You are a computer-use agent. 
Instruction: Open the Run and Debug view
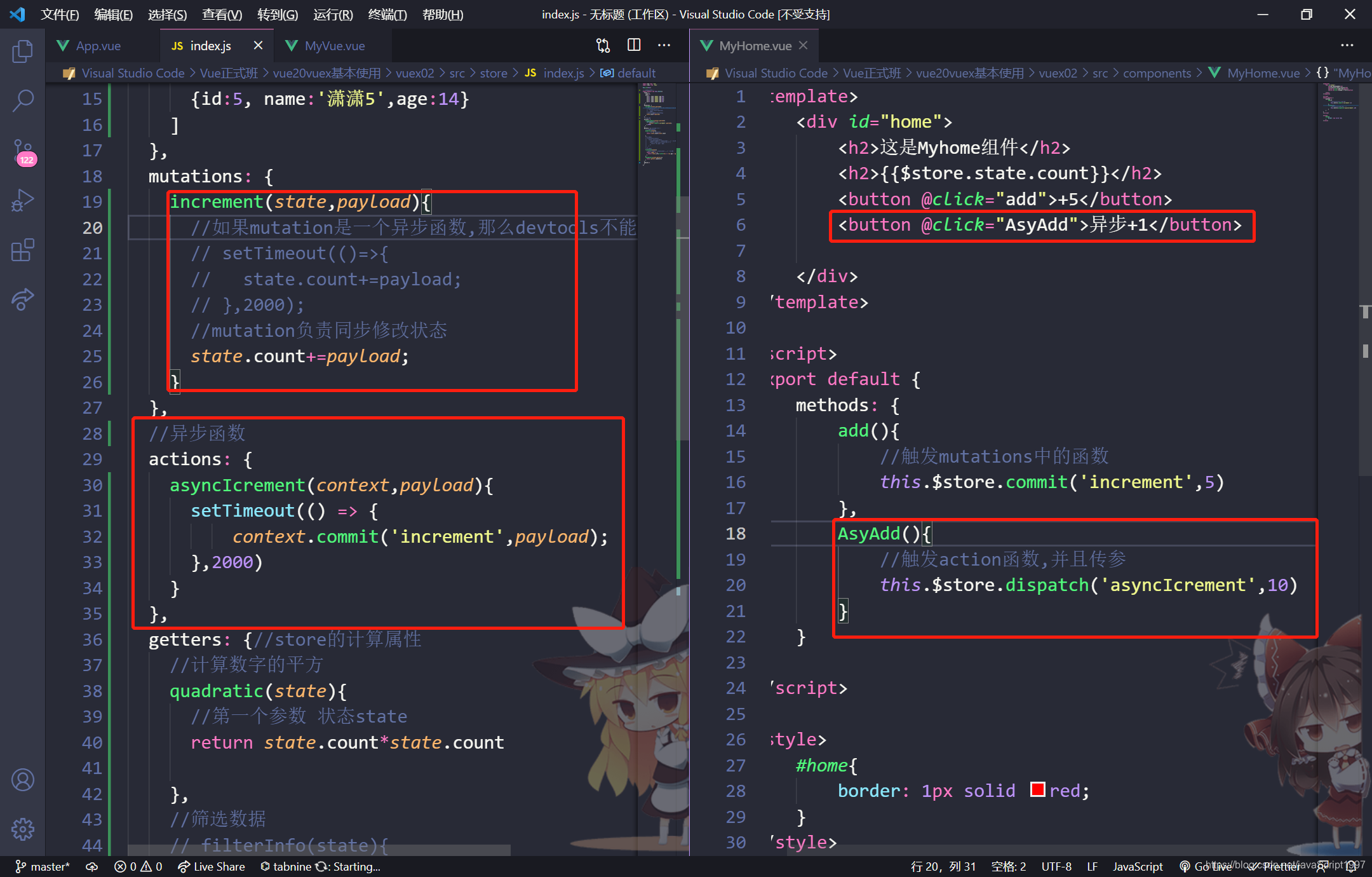(23, 201)
